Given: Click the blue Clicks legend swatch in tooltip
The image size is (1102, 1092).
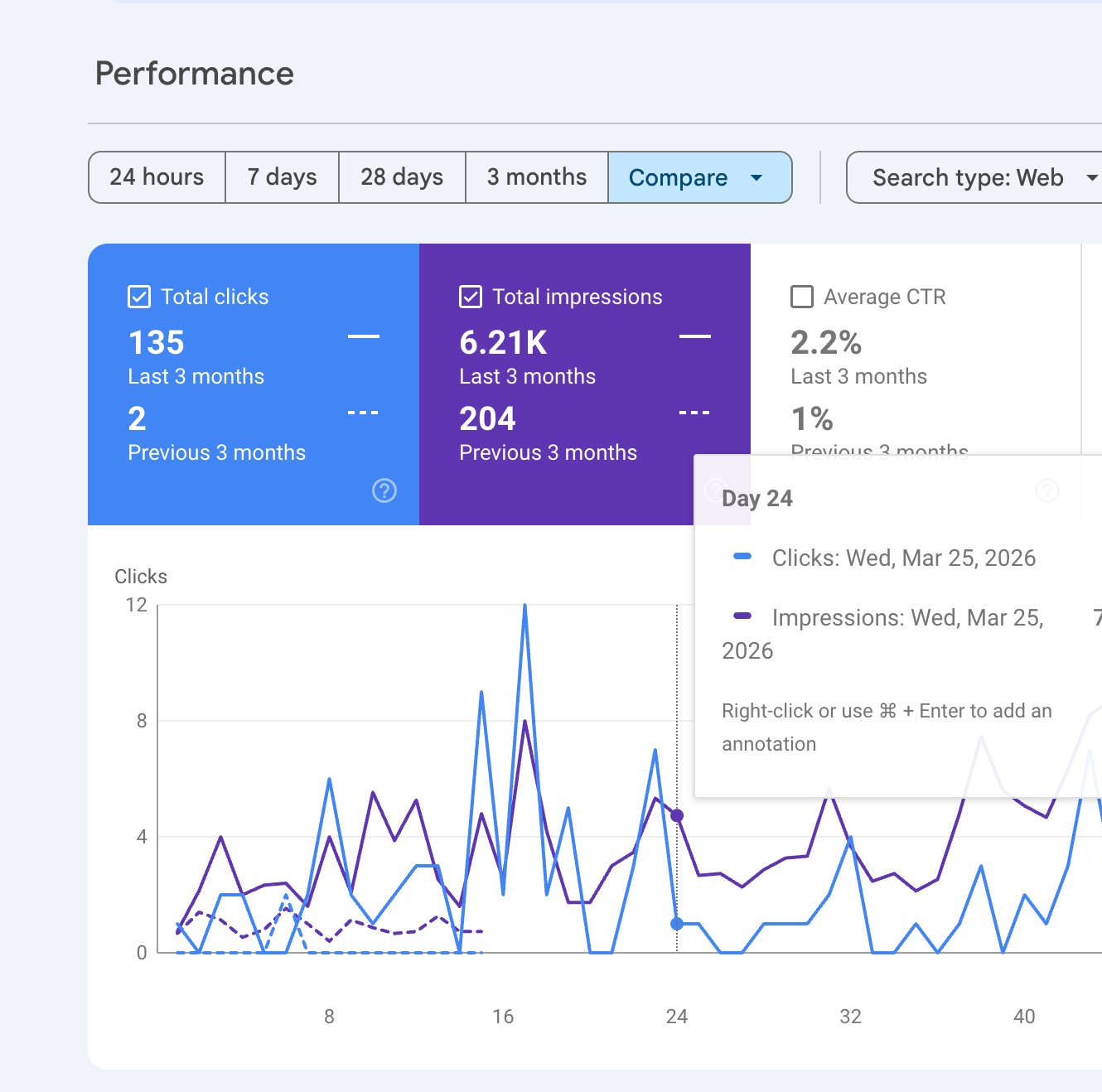Looking at the screenshot, I should (742, 557).
